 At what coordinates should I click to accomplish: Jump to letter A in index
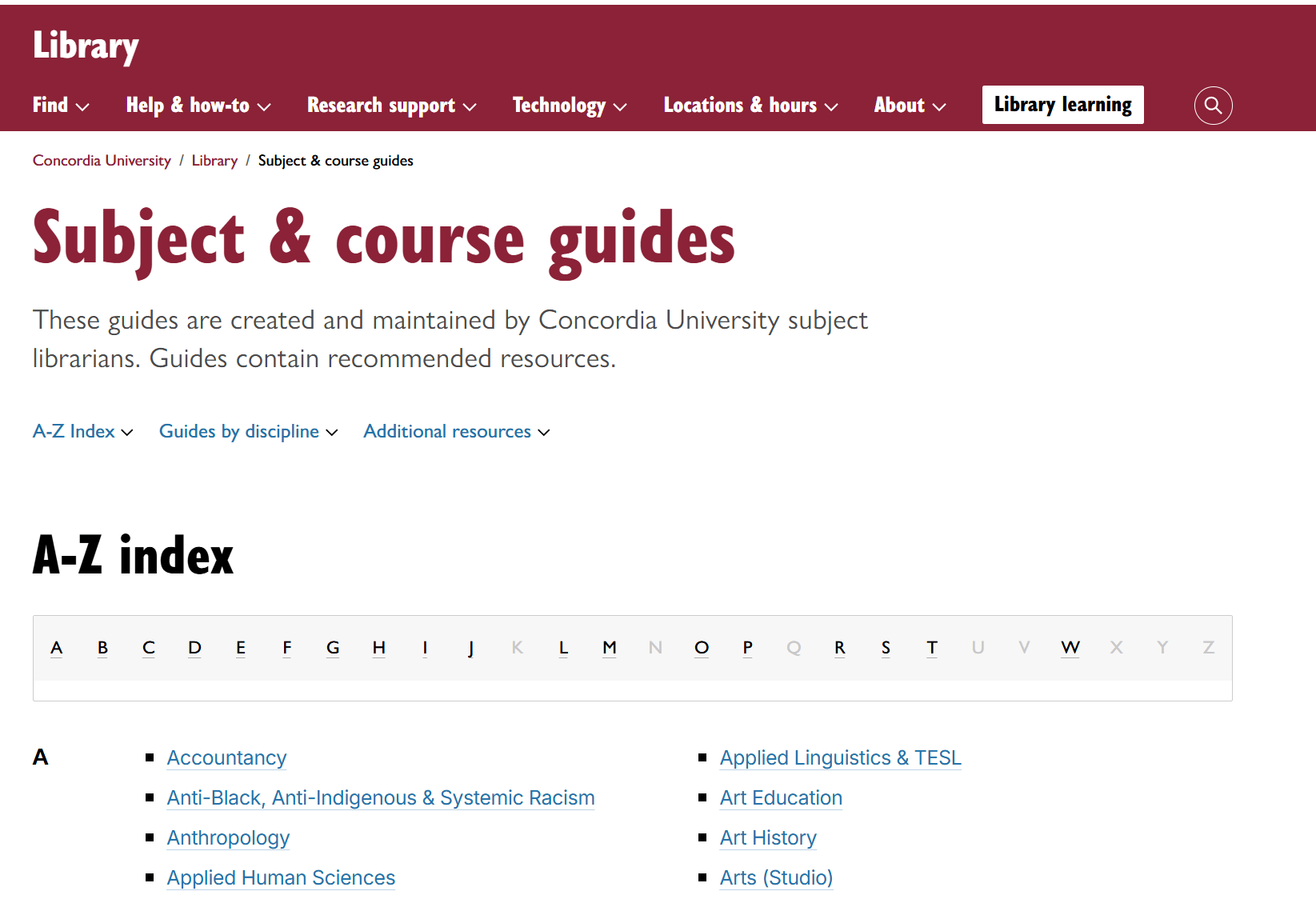click(56, 648)
